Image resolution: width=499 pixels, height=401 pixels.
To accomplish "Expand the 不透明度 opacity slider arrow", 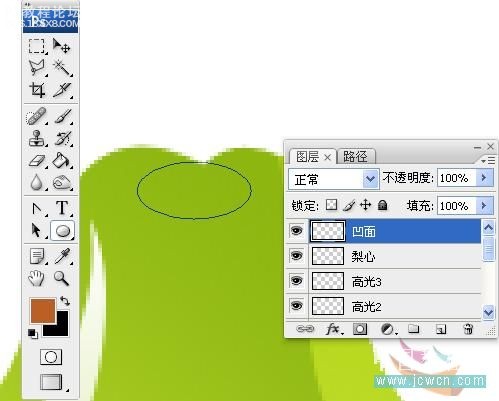I will (484, 178).
